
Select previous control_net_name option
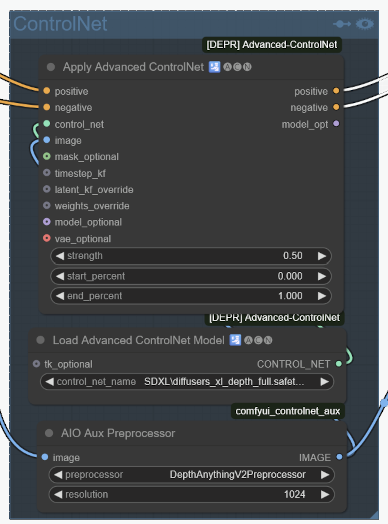pos(49,382)
